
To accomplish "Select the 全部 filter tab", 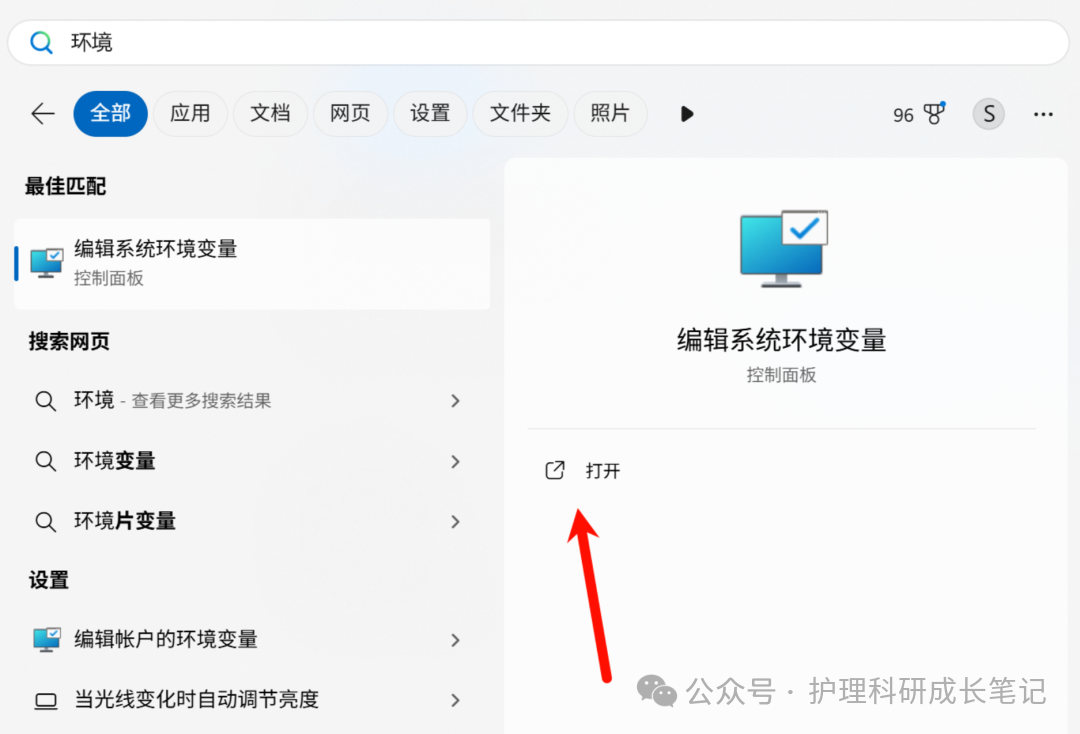I will (x=110, y=114).
